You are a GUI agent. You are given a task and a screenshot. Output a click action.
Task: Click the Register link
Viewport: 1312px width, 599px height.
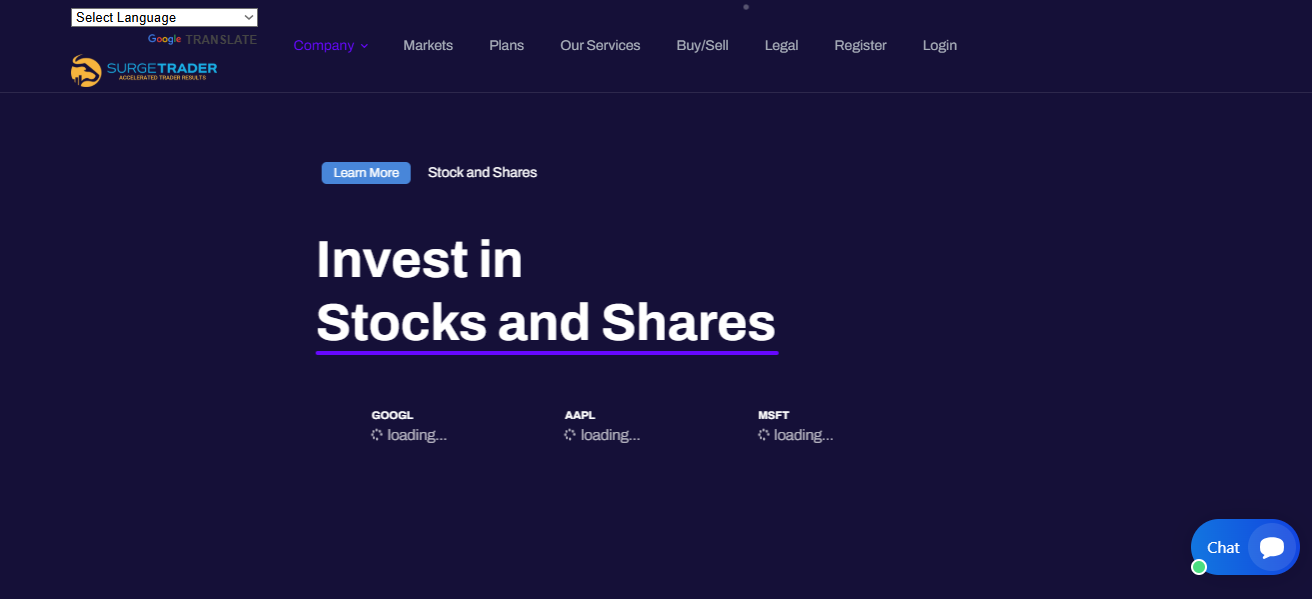pos(860,46)
